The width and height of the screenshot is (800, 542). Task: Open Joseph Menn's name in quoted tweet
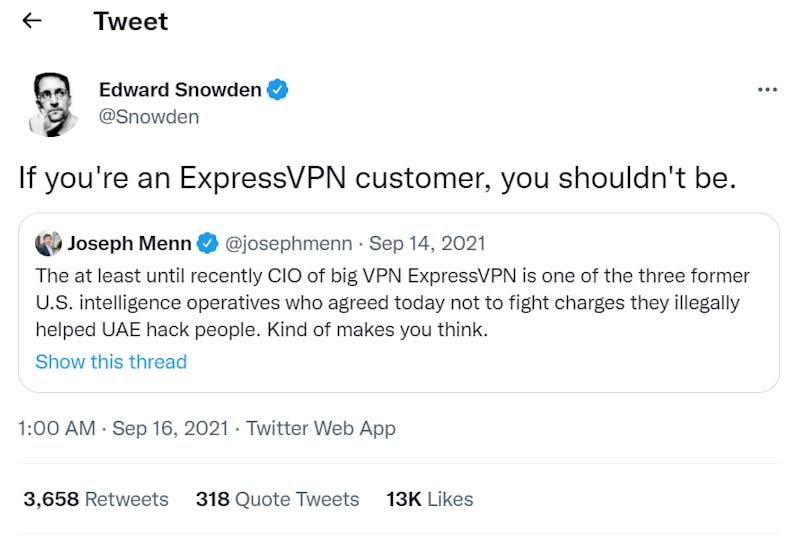[130, 243]
